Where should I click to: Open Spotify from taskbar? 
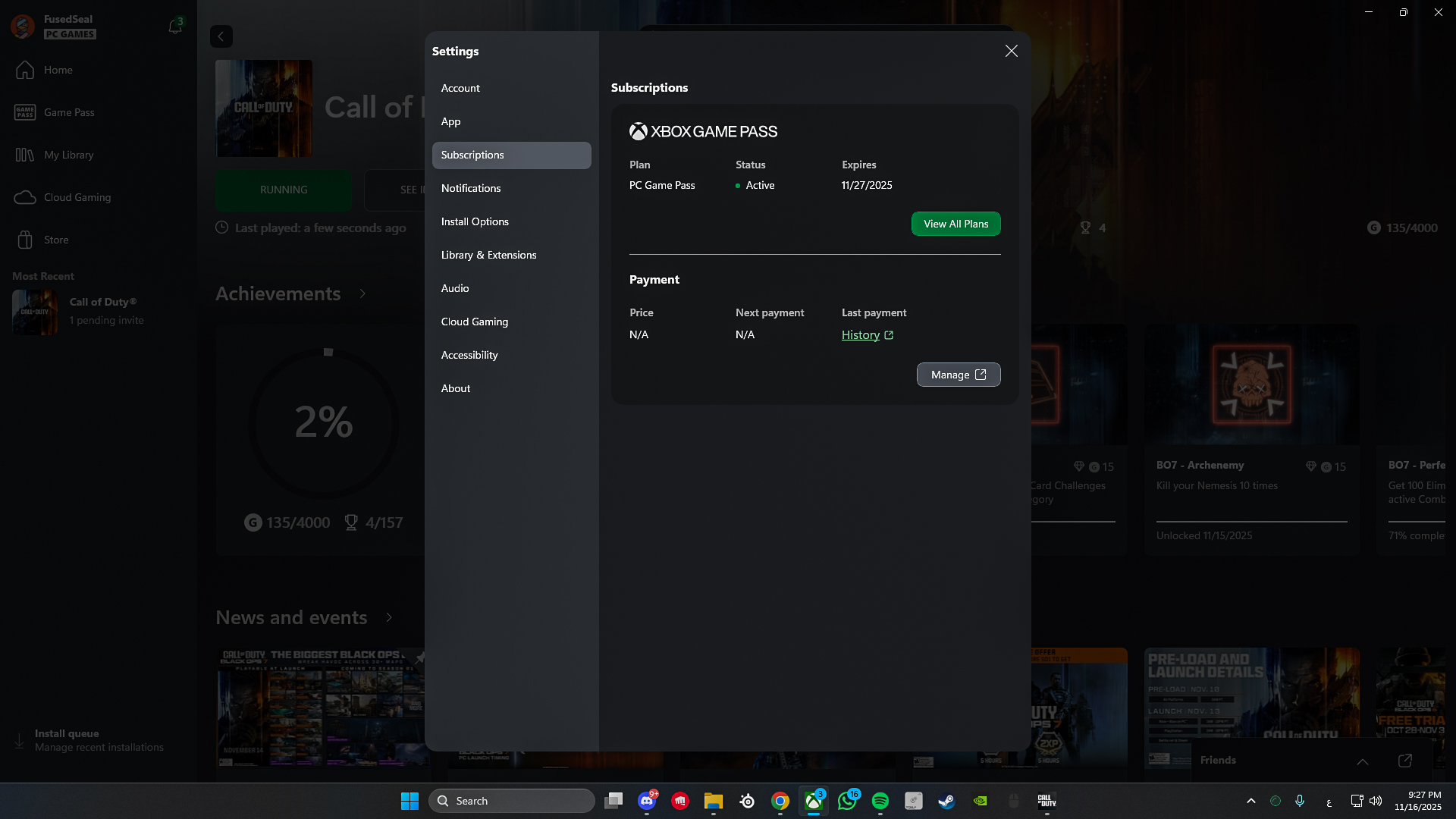click(880, 801)
